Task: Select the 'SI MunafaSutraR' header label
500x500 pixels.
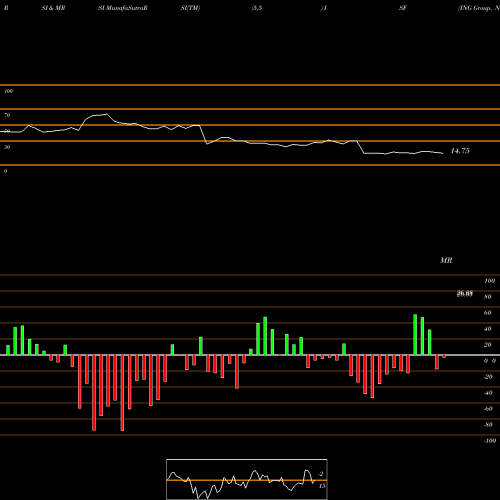Action: coord(123,8)
